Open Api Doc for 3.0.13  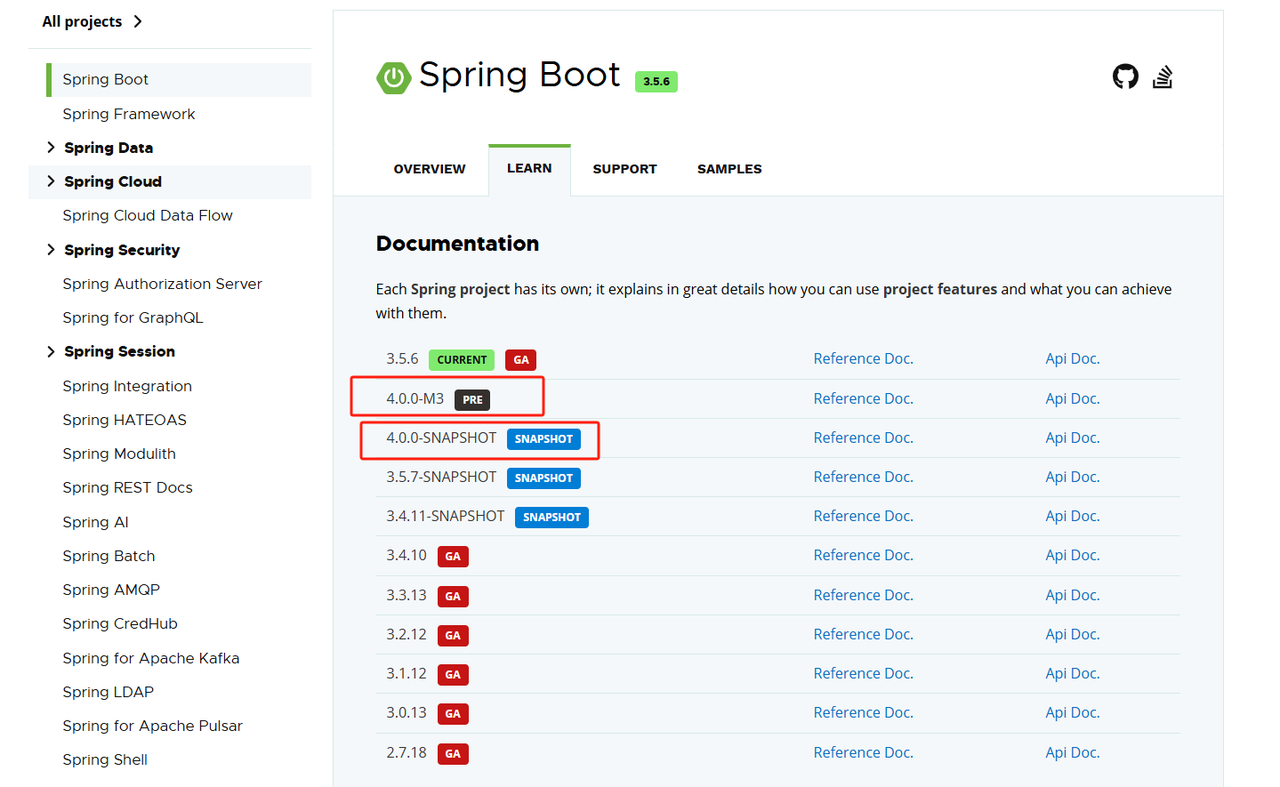pos(1072,712)
